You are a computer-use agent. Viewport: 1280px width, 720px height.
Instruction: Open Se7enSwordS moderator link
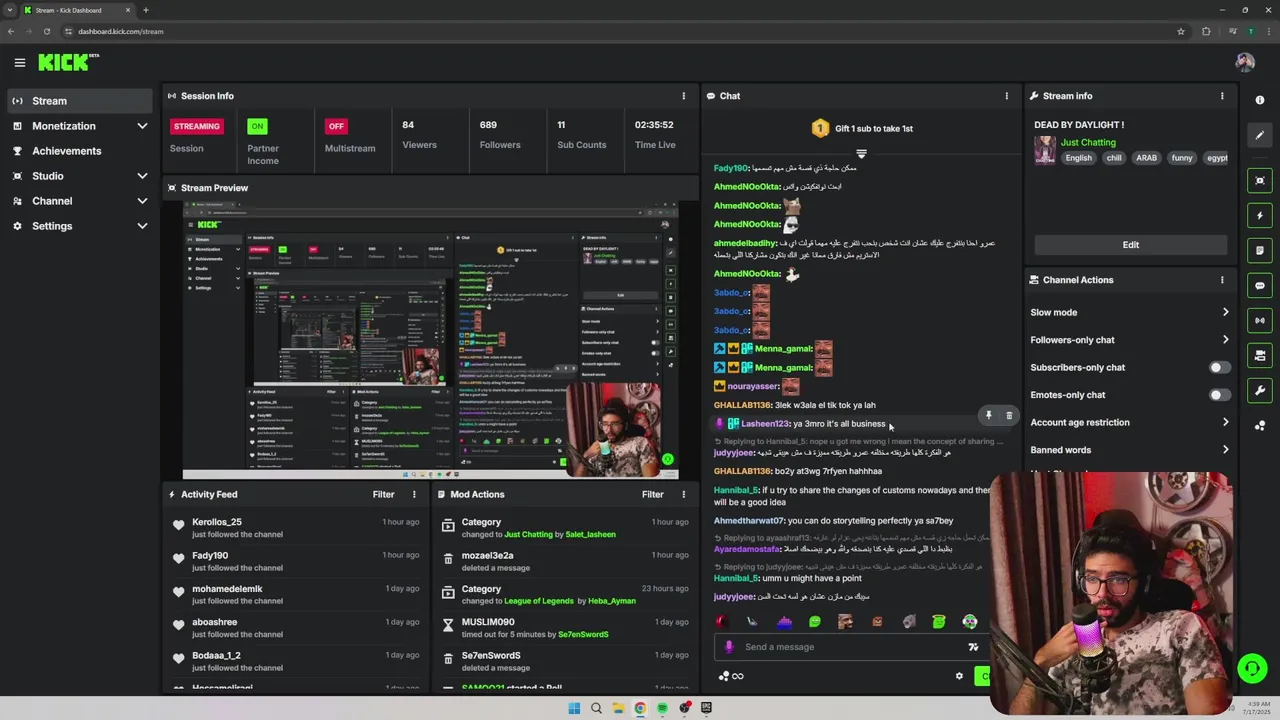(x=582, y=635)
